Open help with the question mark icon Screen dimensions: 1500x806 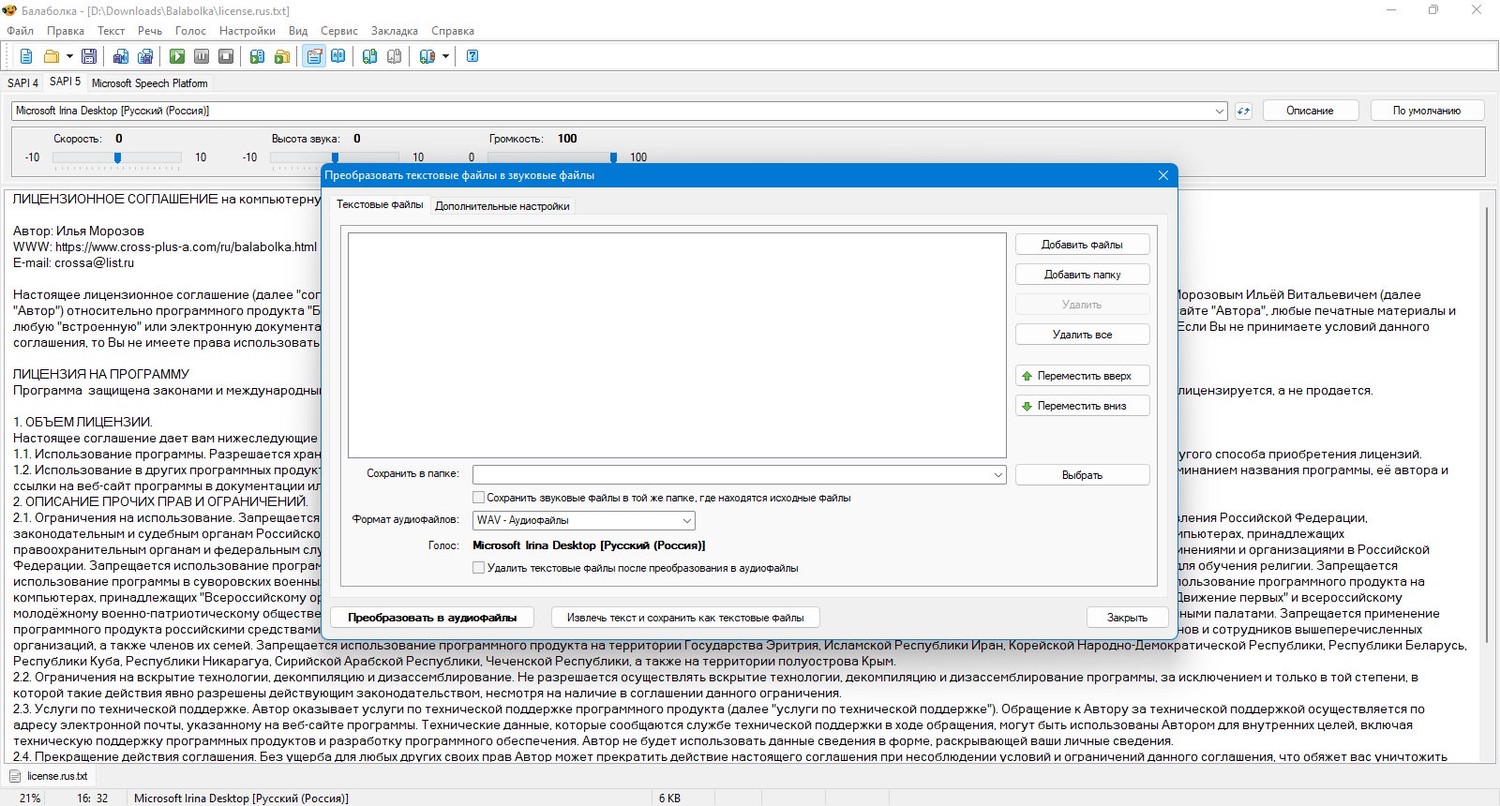(x=472, y=56)
